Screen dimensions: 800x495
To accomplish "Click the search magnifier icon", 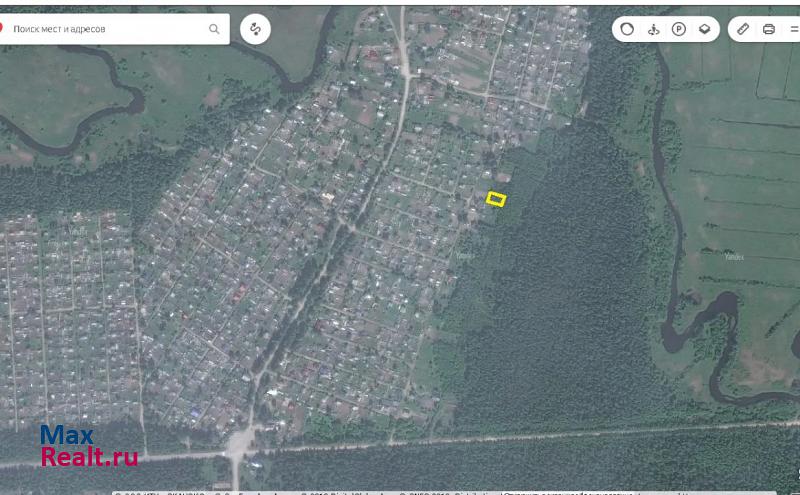I will (214, 29).
